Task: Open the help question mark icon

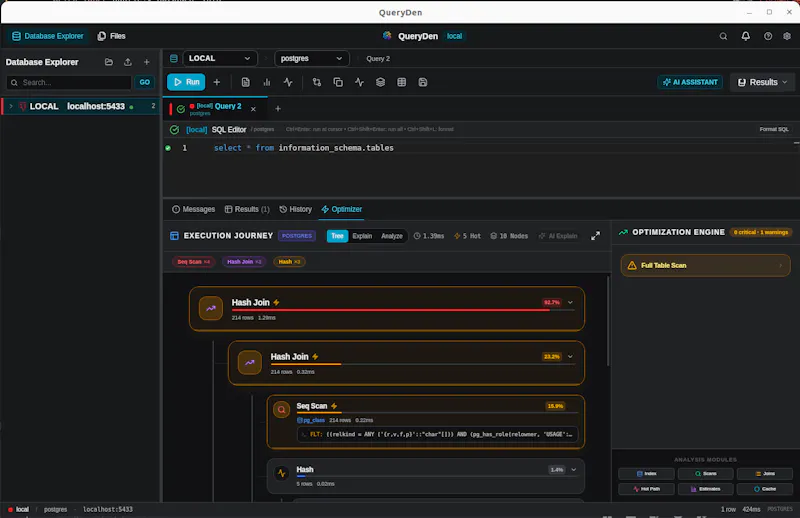Action: (768, 36)
